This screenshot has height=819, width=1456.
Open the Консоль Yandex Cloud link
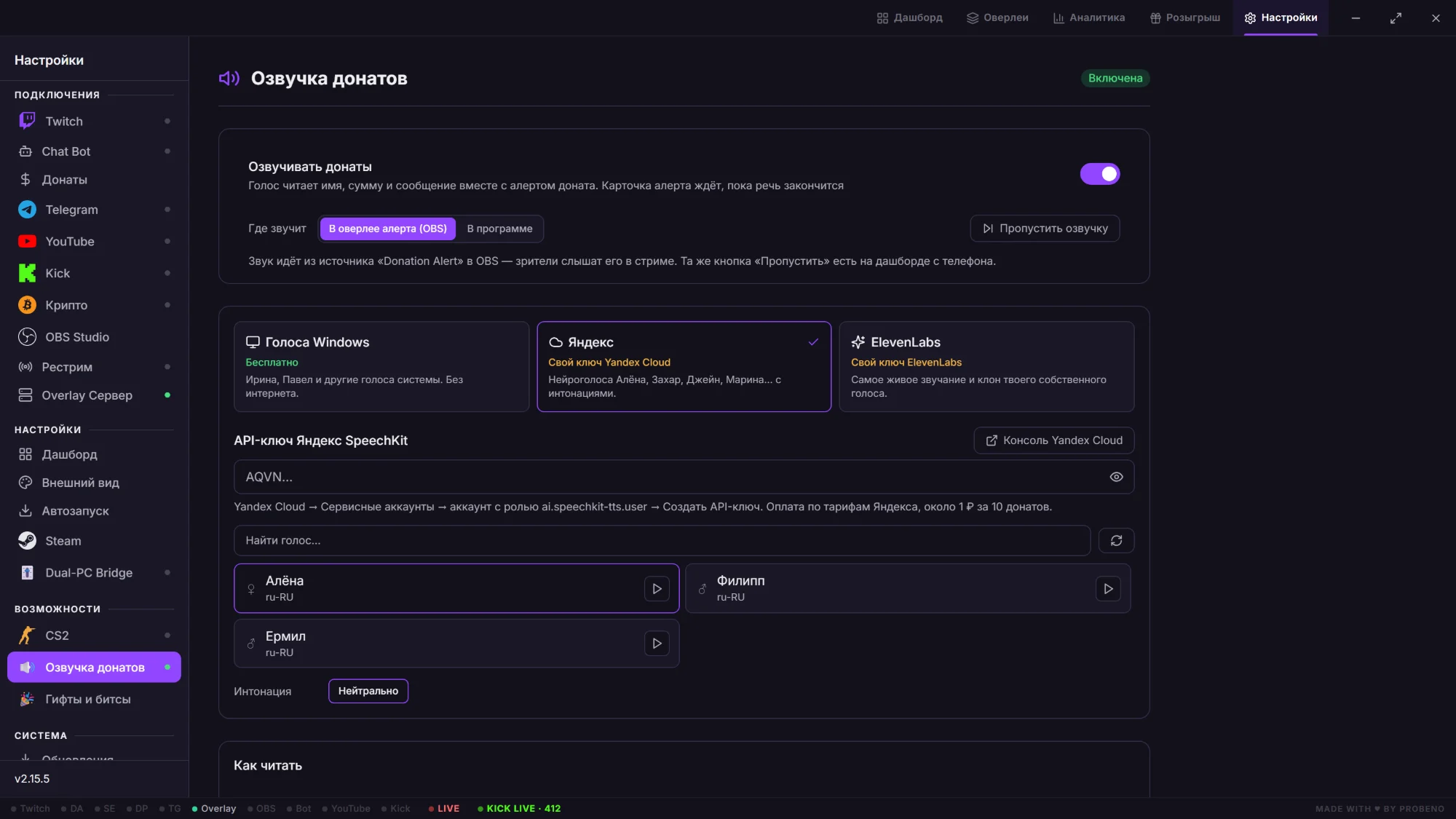click(x=1053, y=440)
